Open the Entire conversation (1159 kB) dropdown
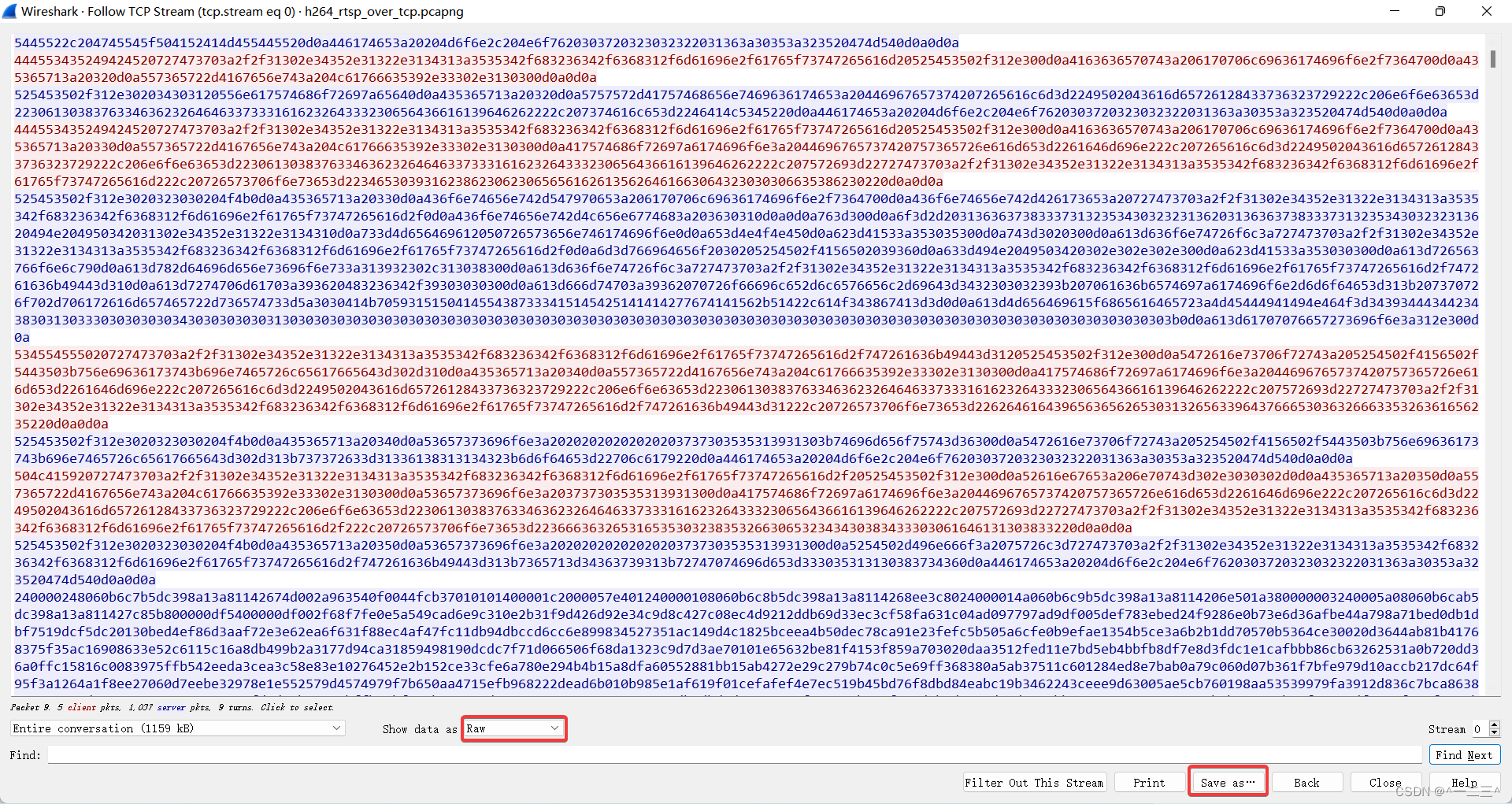This screenshot has width=1512, height=804. coord(178,728)
